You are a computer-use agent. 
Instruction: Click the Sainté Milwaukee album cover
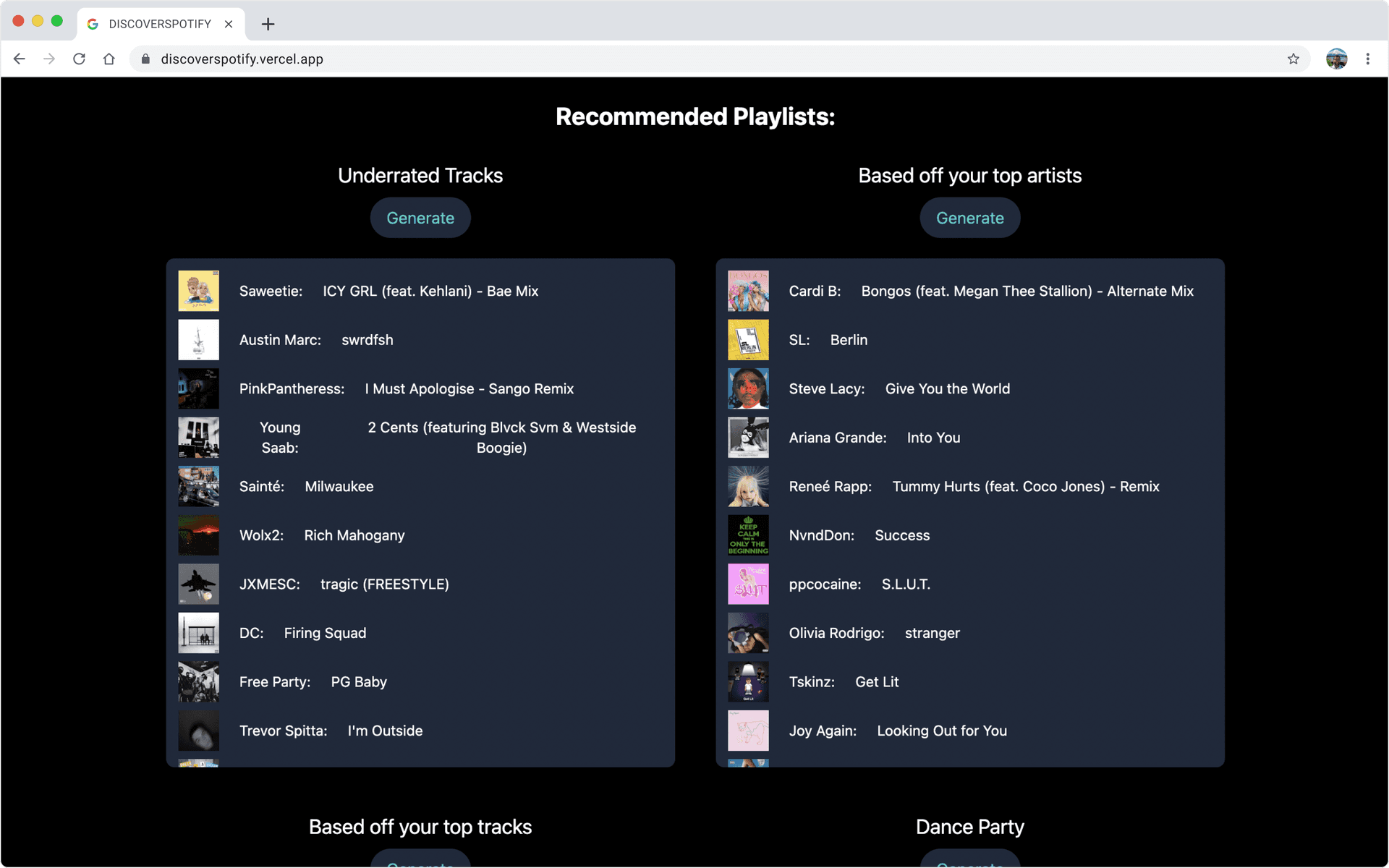coord(198,486)
